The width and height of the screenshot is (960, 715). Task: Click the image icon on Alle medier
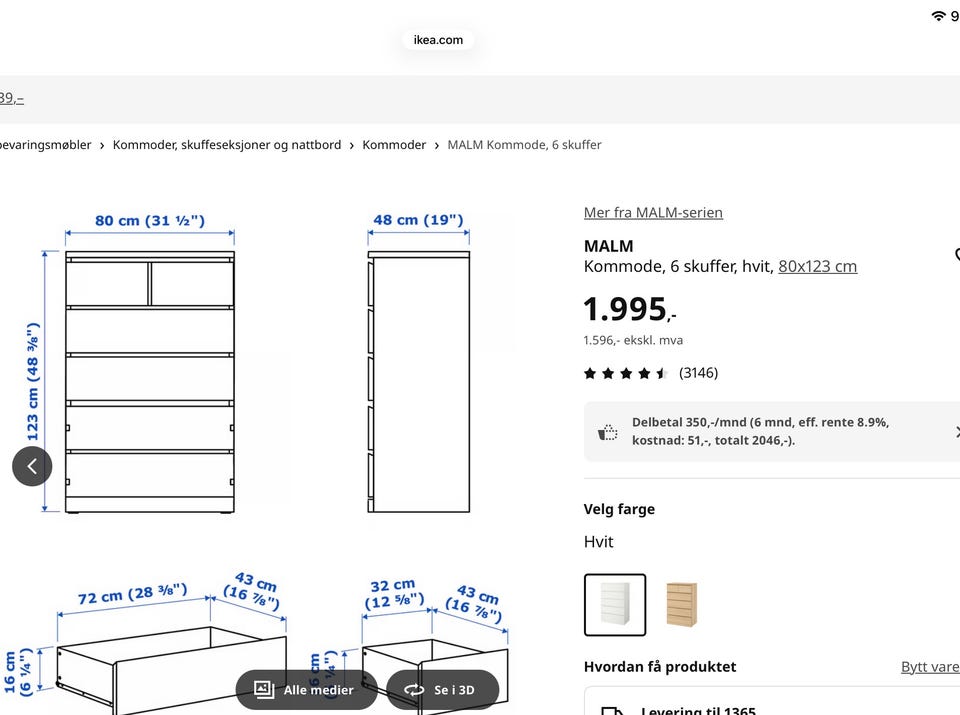(x=264, y=689)
